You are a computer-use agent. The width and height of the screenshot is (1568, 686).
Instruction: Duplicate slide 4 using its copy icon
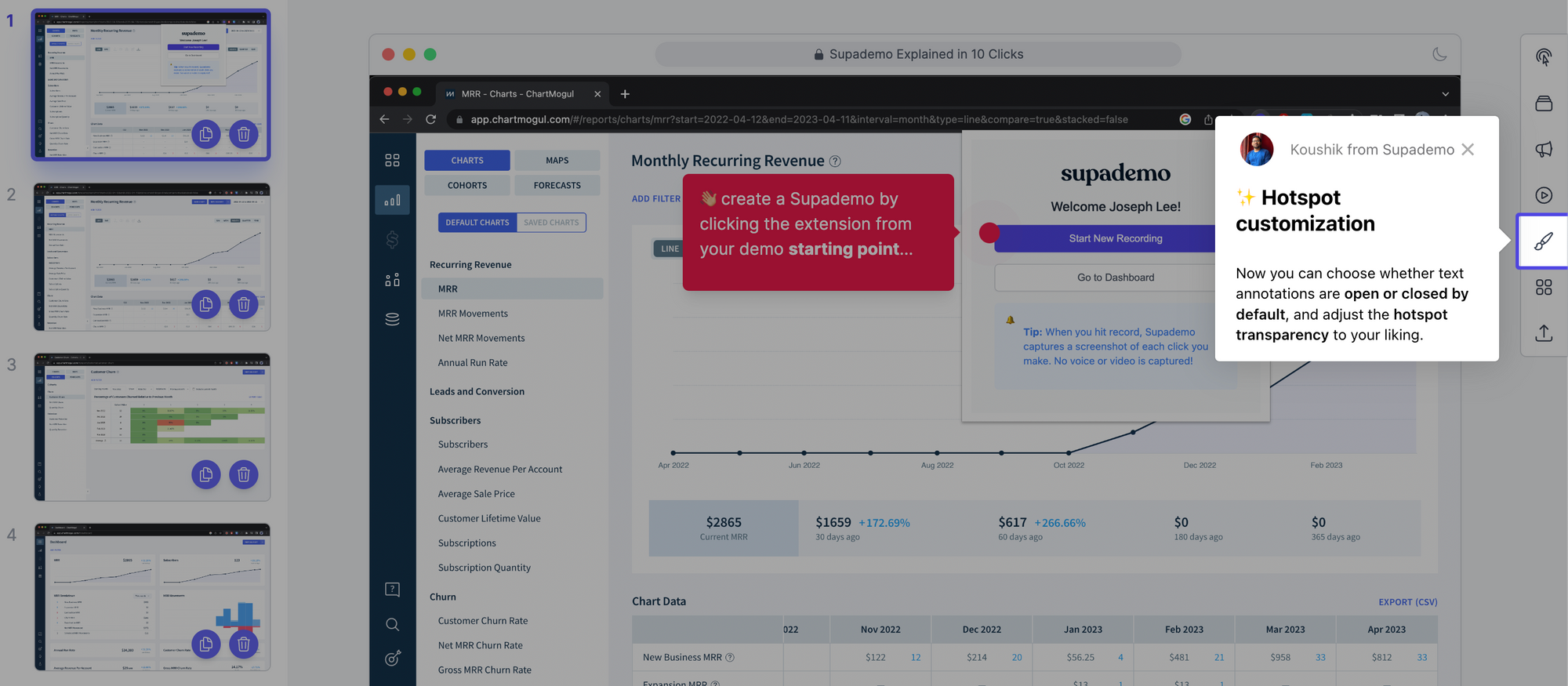point(206,644)
